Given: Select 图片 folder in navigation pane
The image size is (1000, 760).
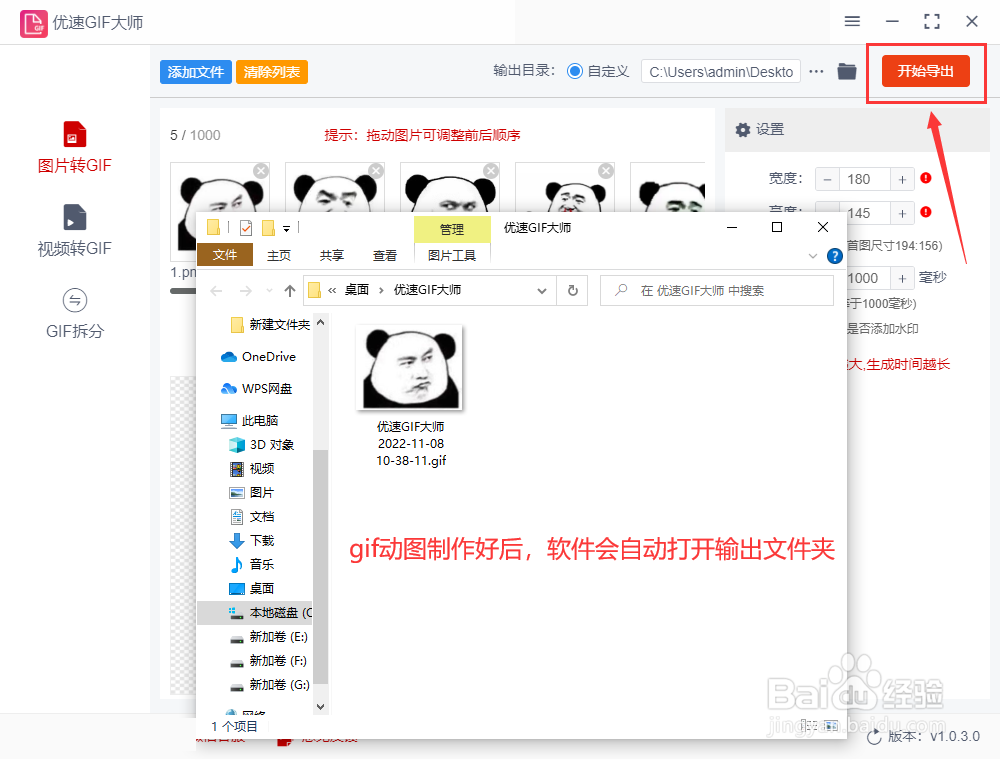Looking at the screenshot, I should coord(251,493).
